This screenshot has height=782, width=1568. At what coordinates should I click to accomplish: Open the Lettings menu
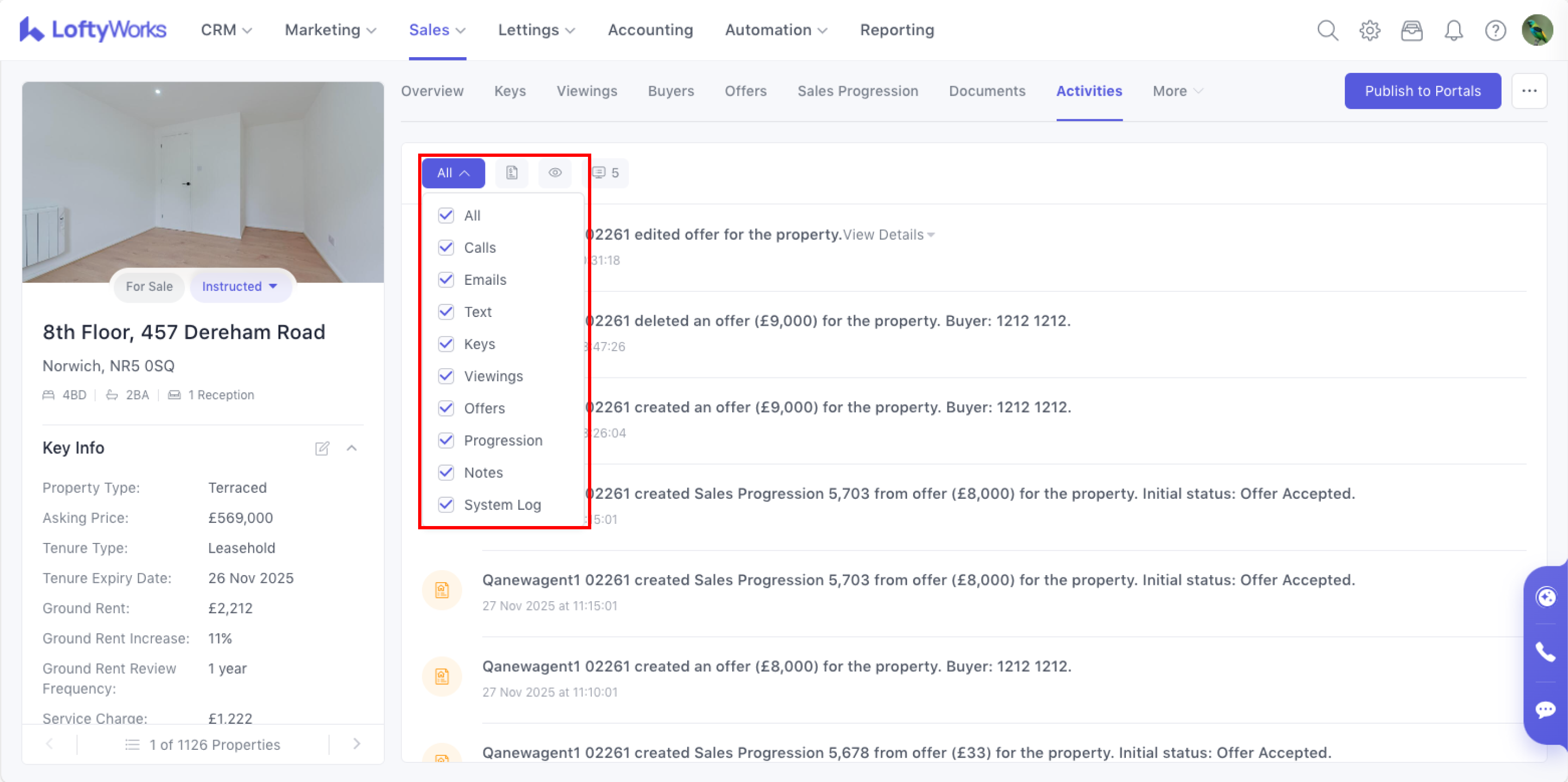click(536, 30)
